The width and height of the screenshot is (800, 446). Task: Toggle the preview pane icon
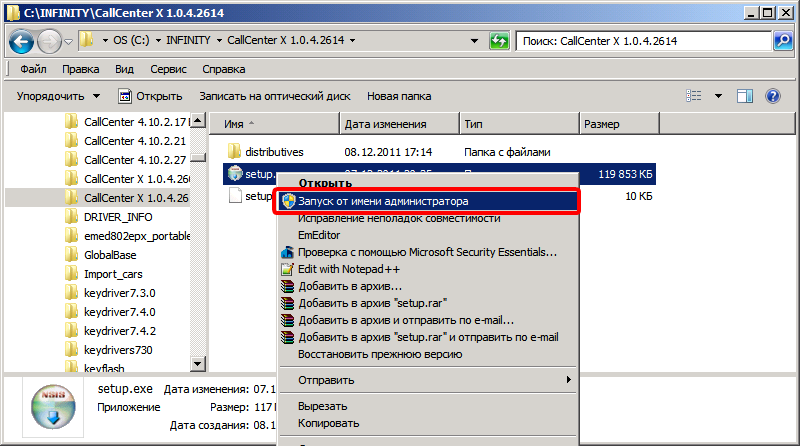(745, 96)
